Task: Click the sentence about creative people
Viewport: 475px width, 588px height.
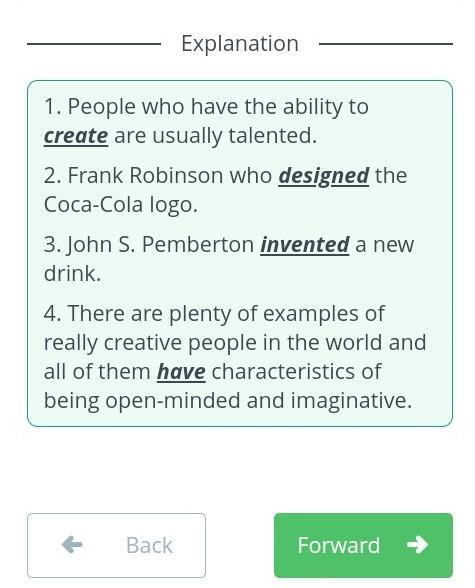Action: 235,357
